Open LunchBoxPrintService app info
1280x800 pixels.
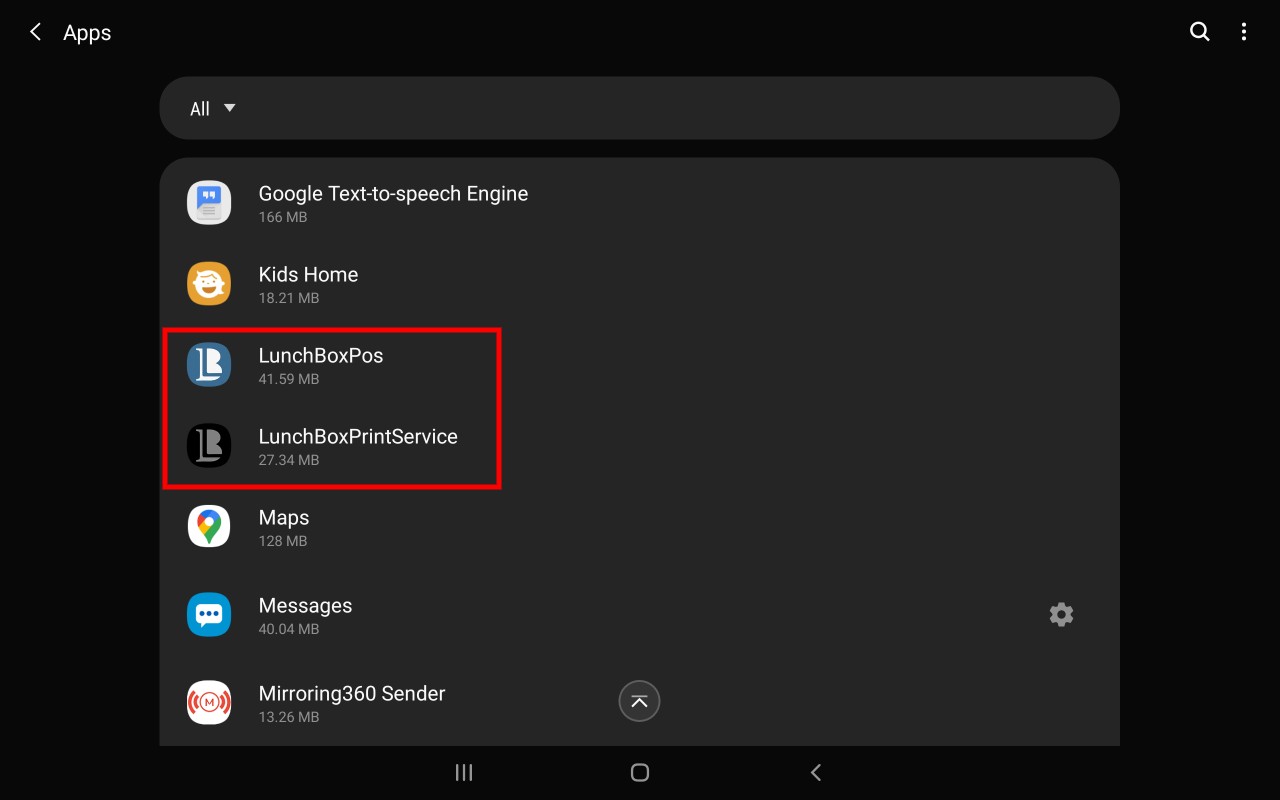coord(639,446)
